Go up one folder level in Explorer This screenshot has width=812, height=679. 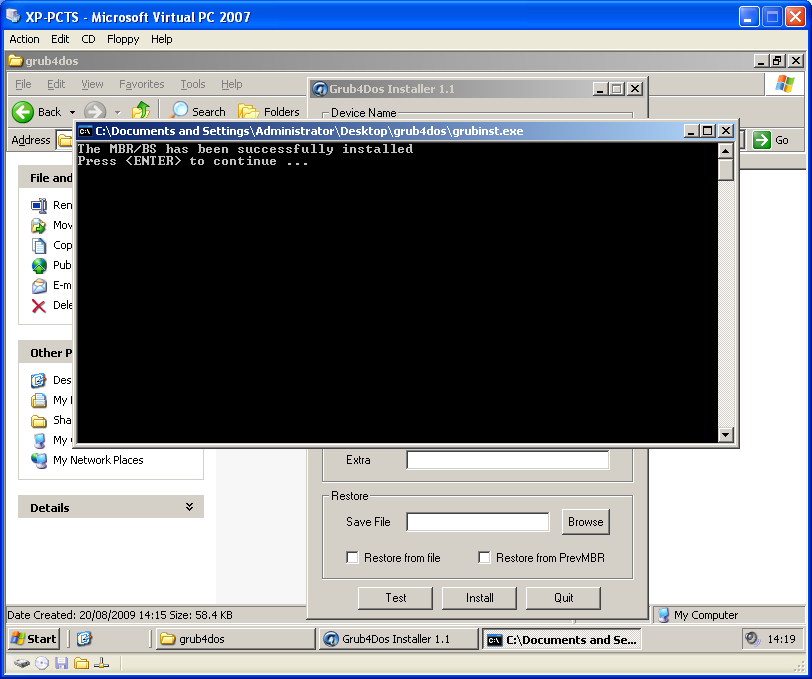[x=141, y=111]
